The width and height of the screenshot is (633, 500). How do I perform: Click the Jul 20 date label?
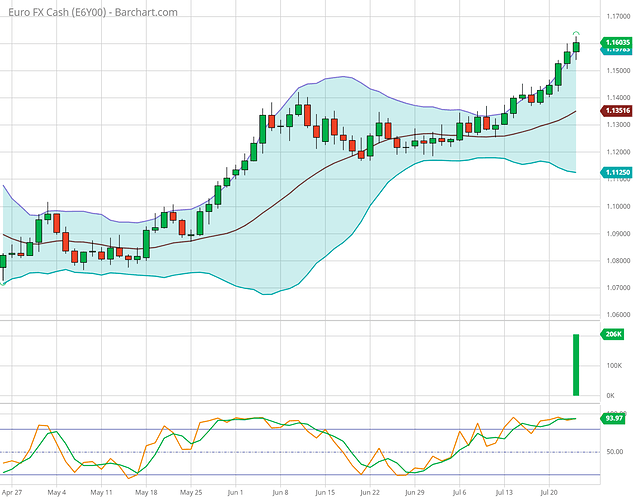click(549, 493)
